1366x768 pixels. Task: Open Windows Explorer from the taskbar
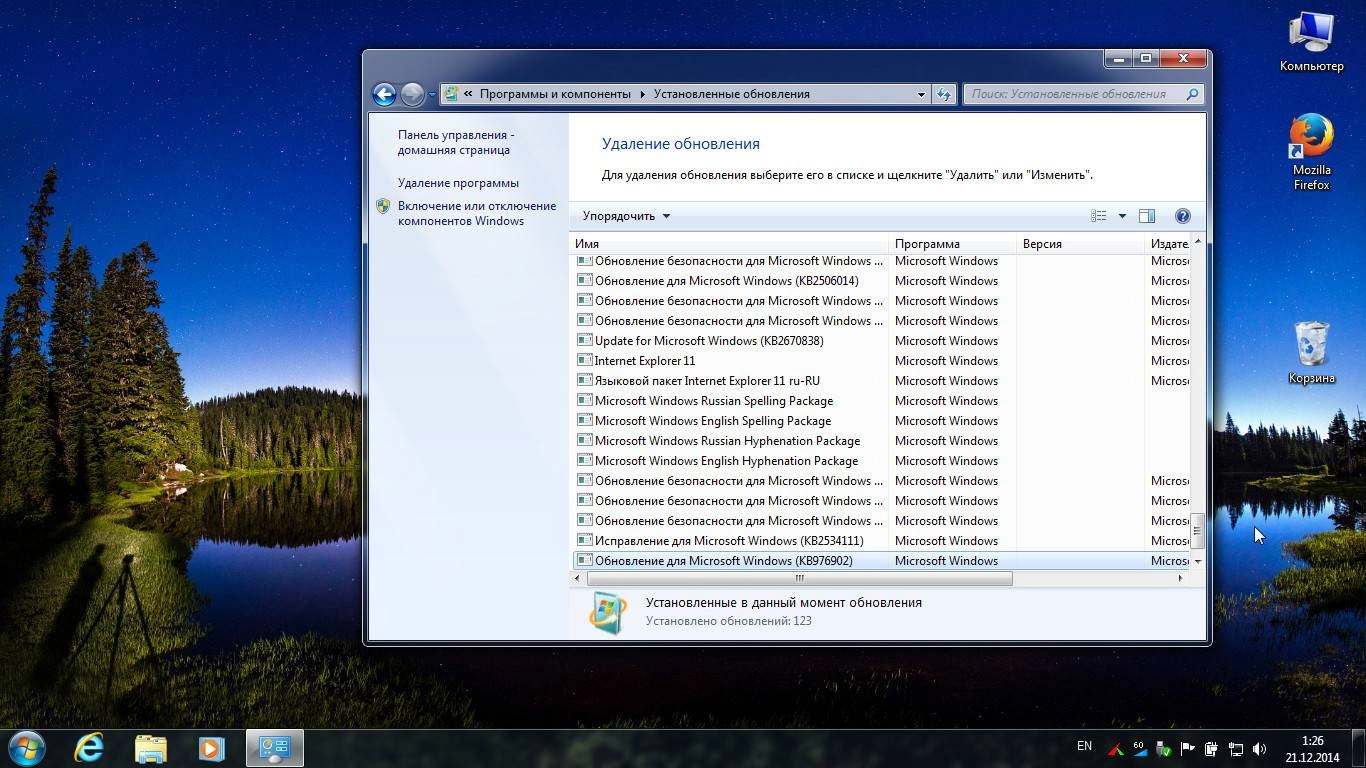pyautogui.click(x=151, y=747)
